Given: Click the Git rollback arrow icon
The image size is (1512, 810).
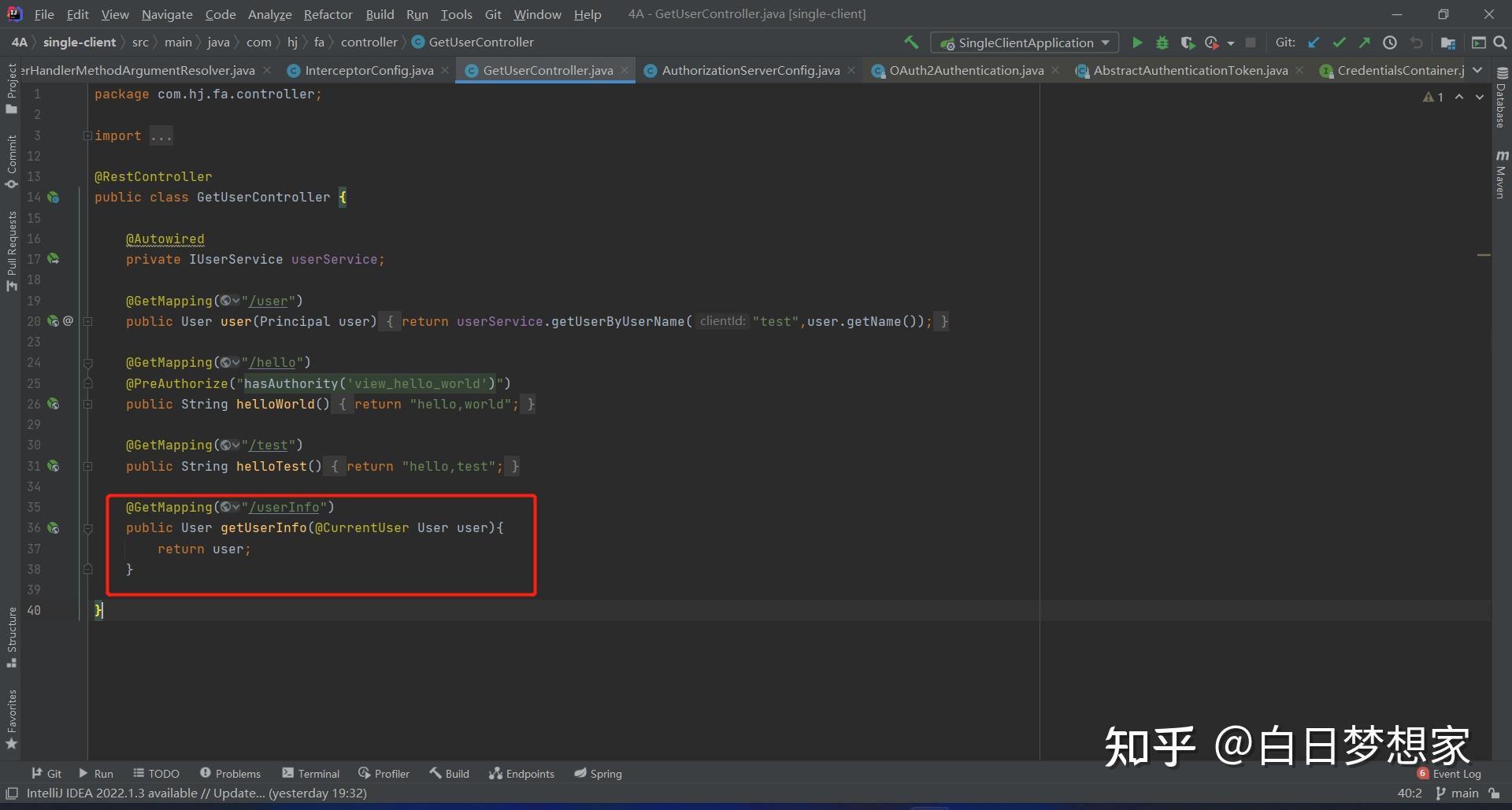Looking at the screenshot, I should 1417,43.
